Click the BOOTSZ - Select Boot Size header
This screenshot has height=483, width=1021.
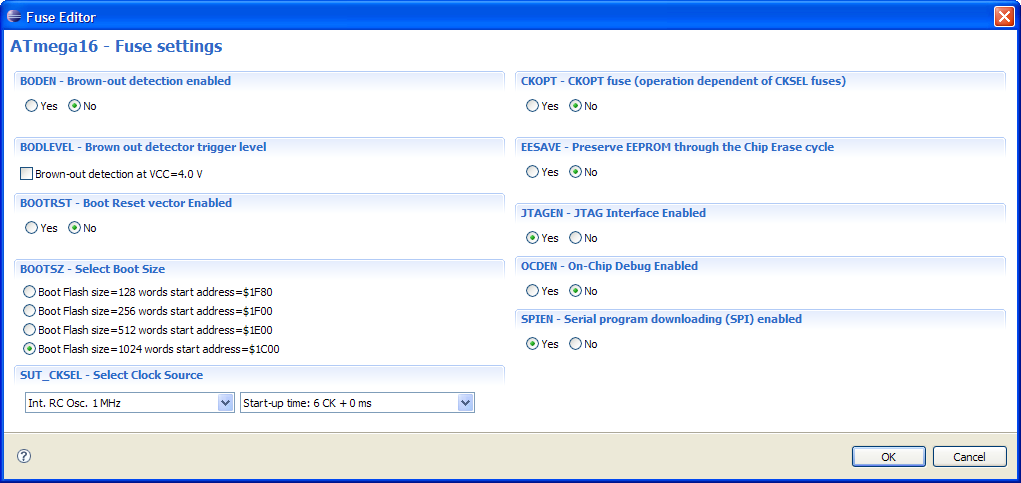92,269
